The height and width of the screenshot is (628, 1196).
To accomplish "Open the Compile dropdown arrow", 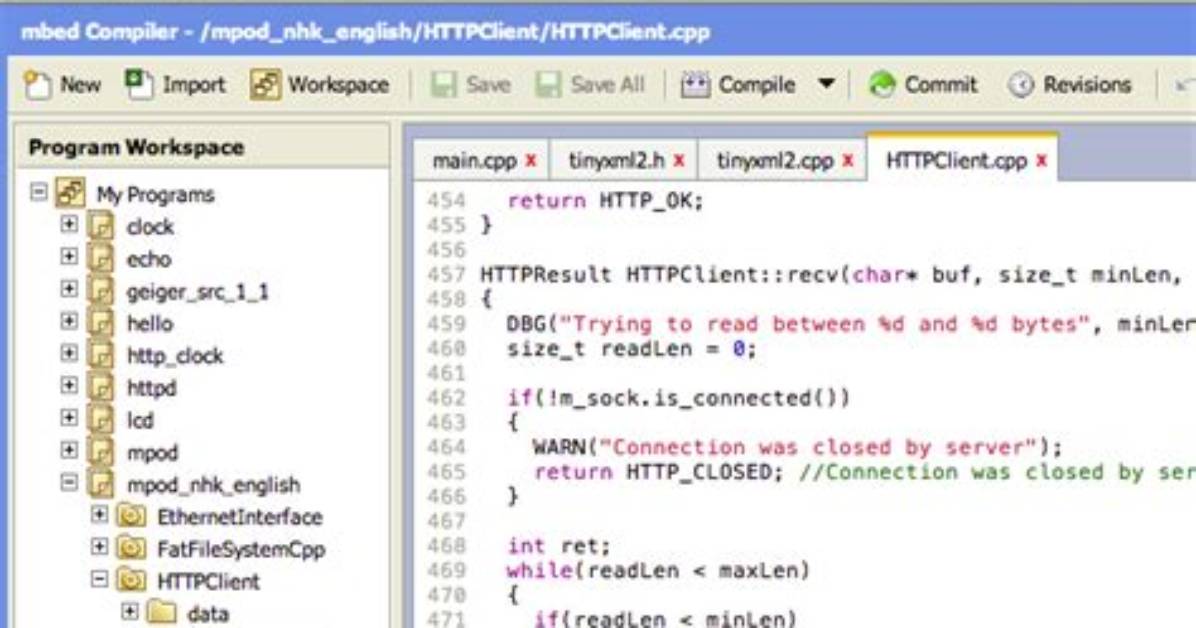I will [x=826, y=83].
